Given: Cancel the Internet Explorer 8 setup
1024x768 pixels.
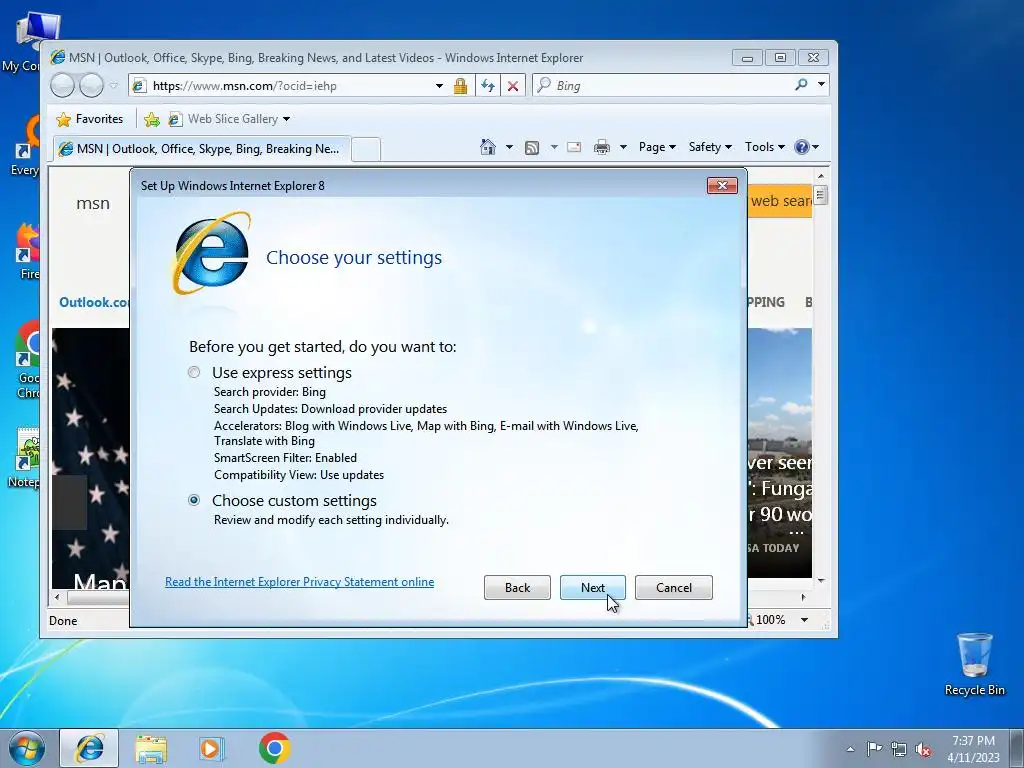Looking at the screenshot, I should point(673,588).
